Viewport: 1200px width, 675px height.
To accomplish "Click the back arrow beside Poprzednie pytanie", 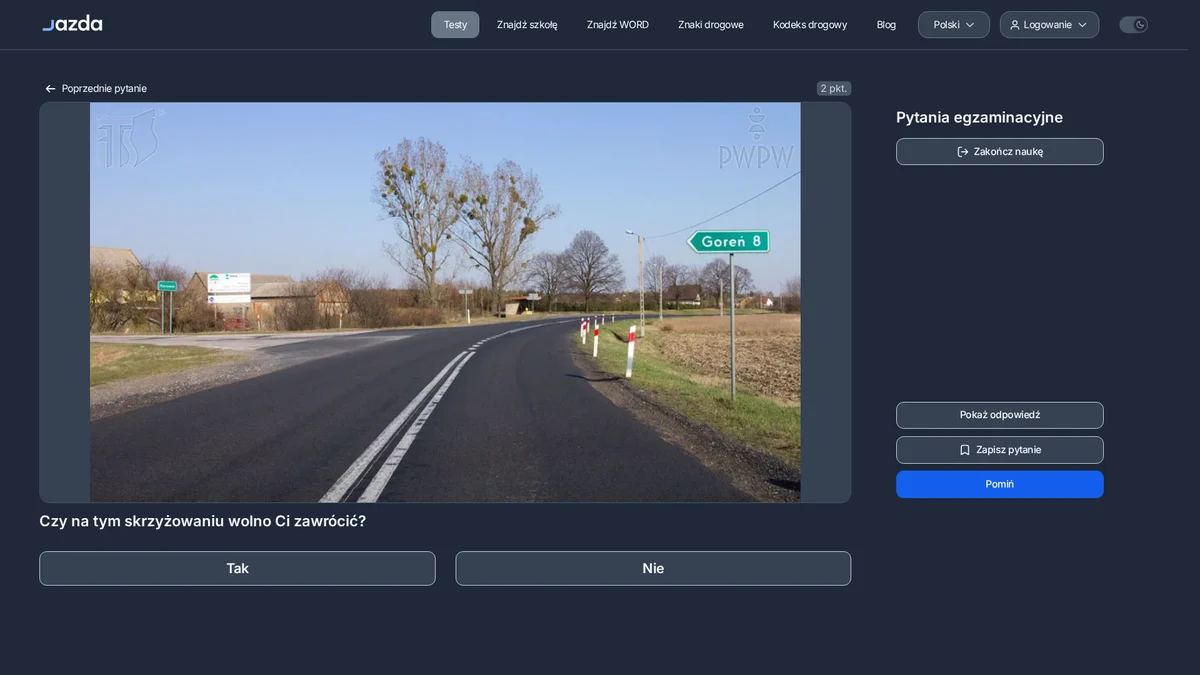I will coord(50,89).
